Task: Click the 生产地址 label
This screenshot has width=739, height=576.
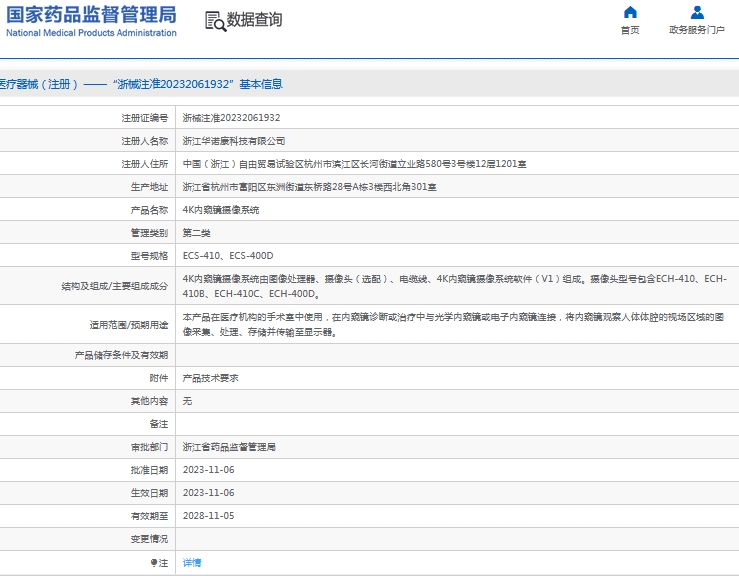Action: point(149,187)
